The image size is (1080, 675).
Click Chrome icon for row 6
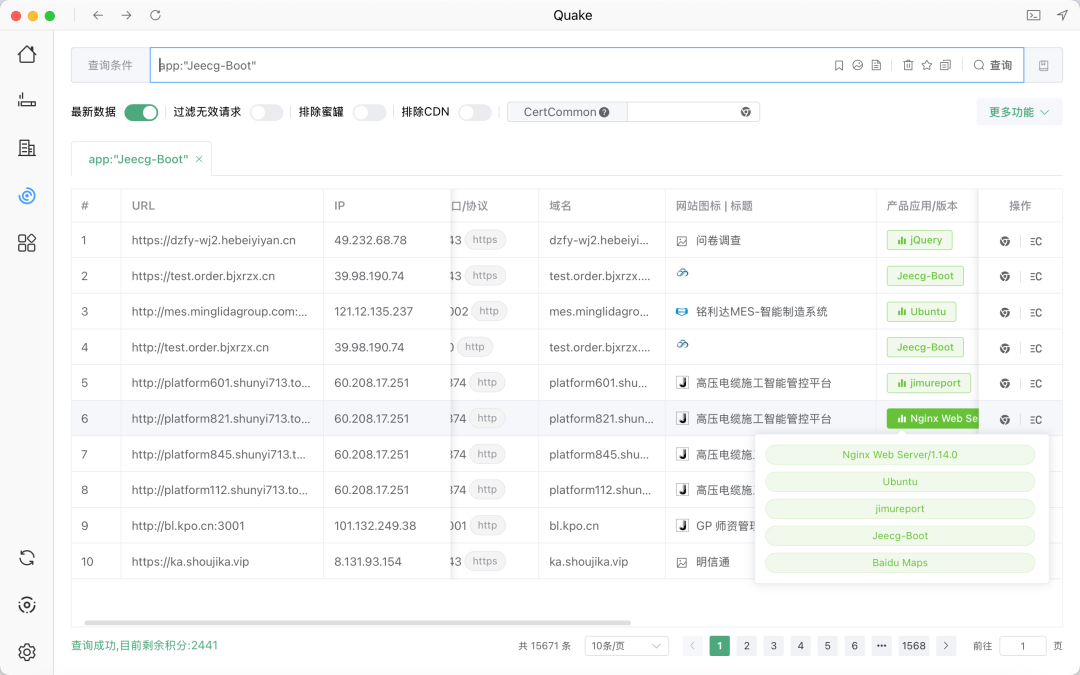tap(1005, 419)
